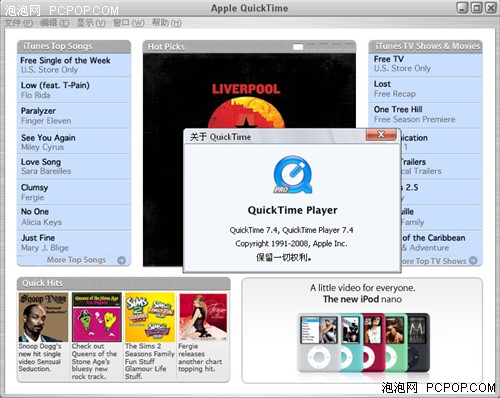Screen dimensions: 500x398
Task: Open Low (feat. T-Pain) by Flo Rida
Action: click(x=74, y=90)
